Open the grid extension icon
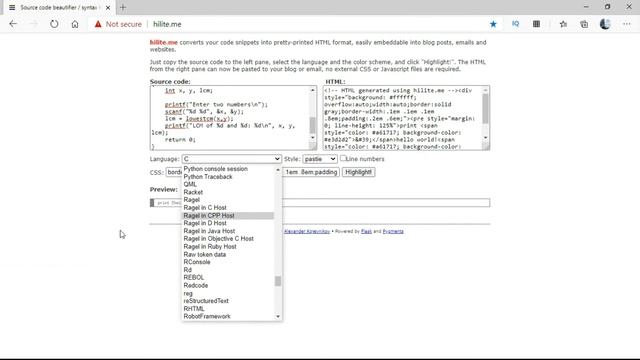 [536, 24]
